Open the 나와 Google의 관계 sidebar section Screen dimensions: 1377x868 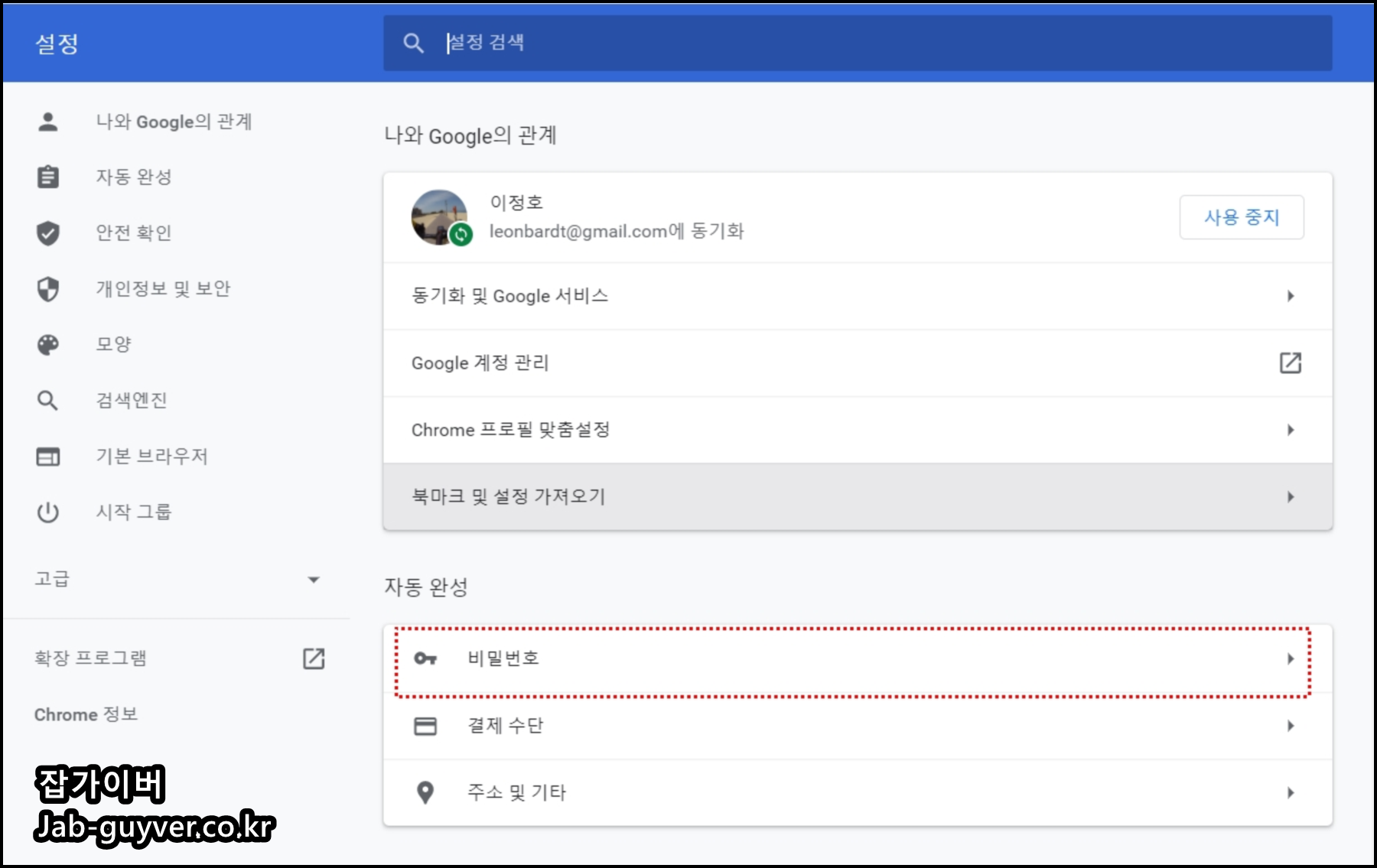(174, 122)
